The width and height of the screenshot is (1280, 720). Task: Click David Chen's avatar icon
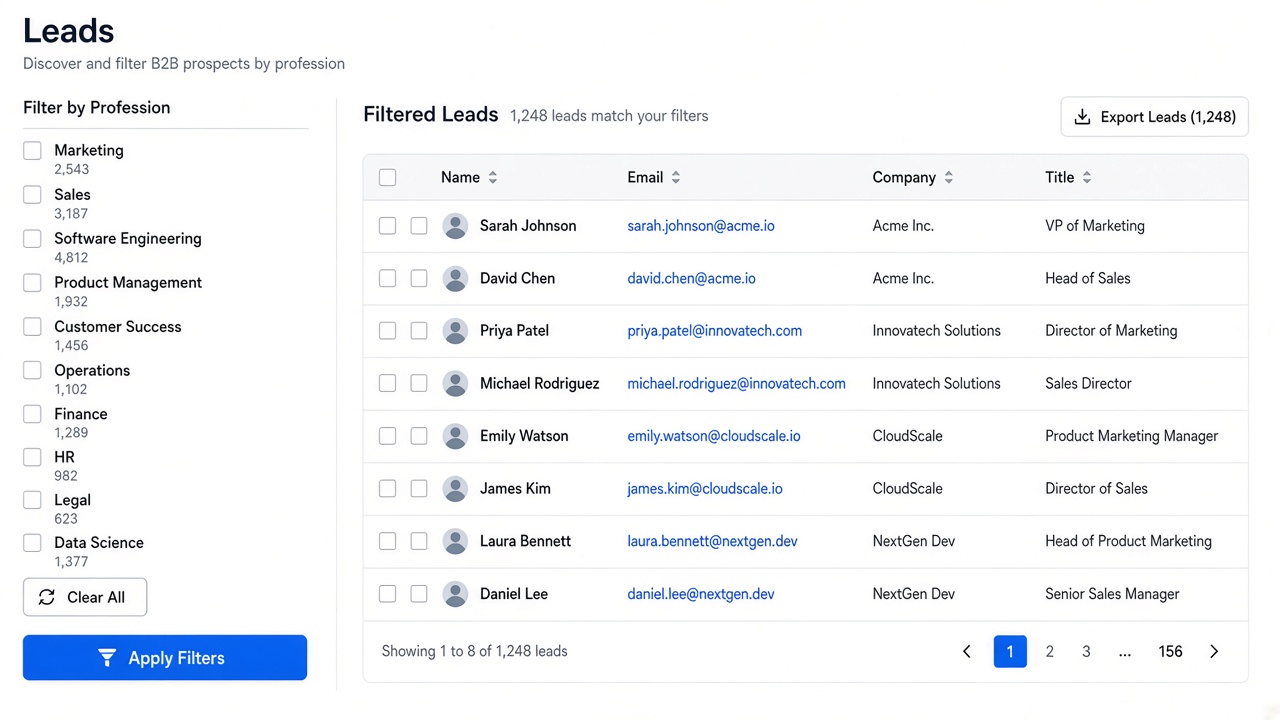tap(455, 278)
